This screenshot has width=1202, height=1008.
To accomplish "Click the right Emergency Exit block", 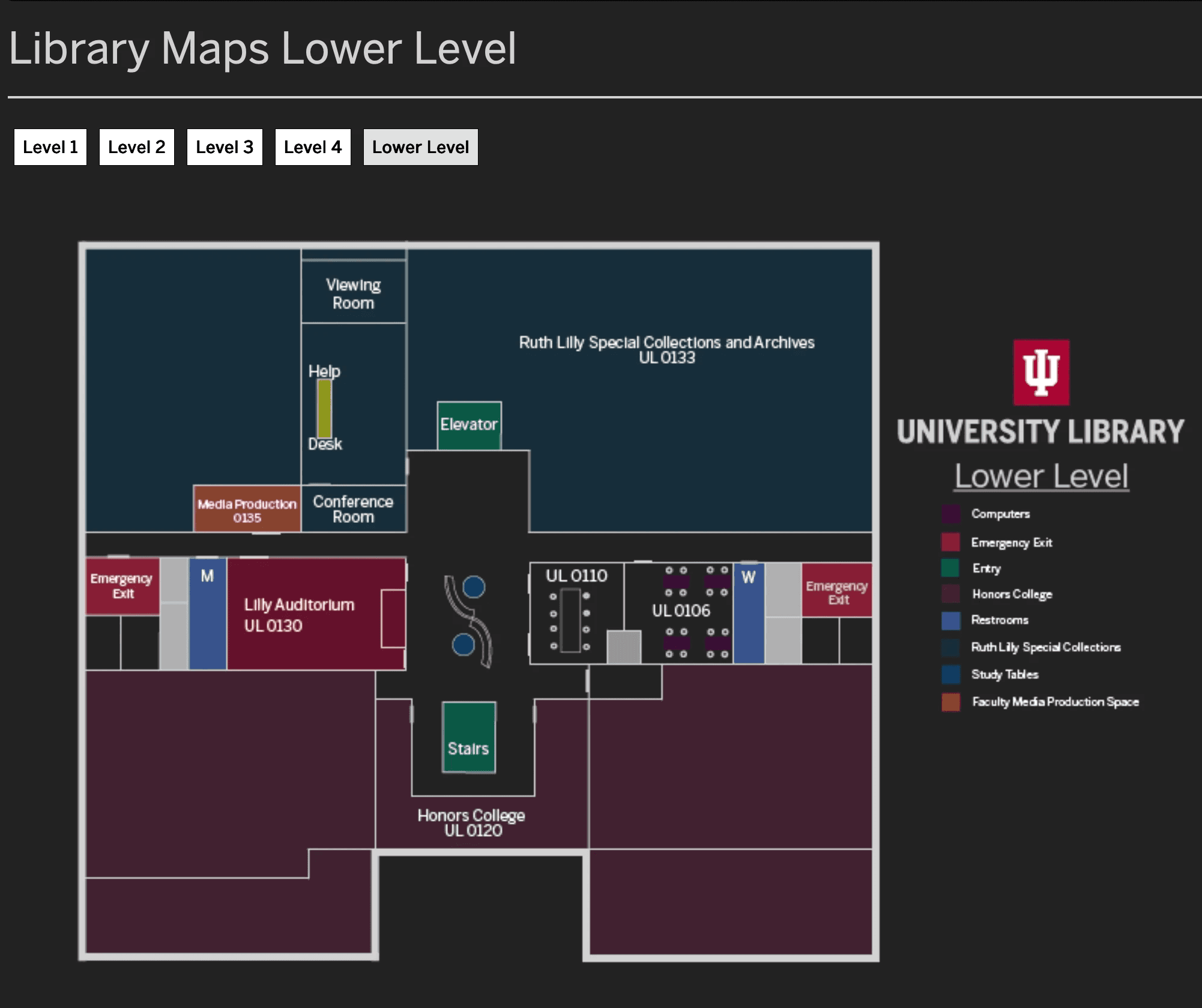I will click(x=836, y=591).
